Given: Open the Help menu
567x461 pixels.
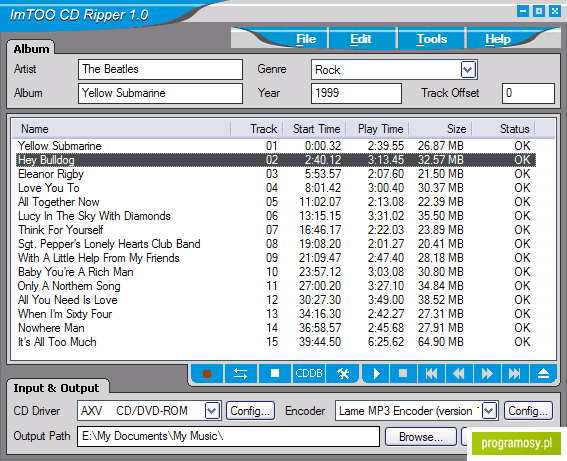Looking at the screenshot, I should (498, 39).
